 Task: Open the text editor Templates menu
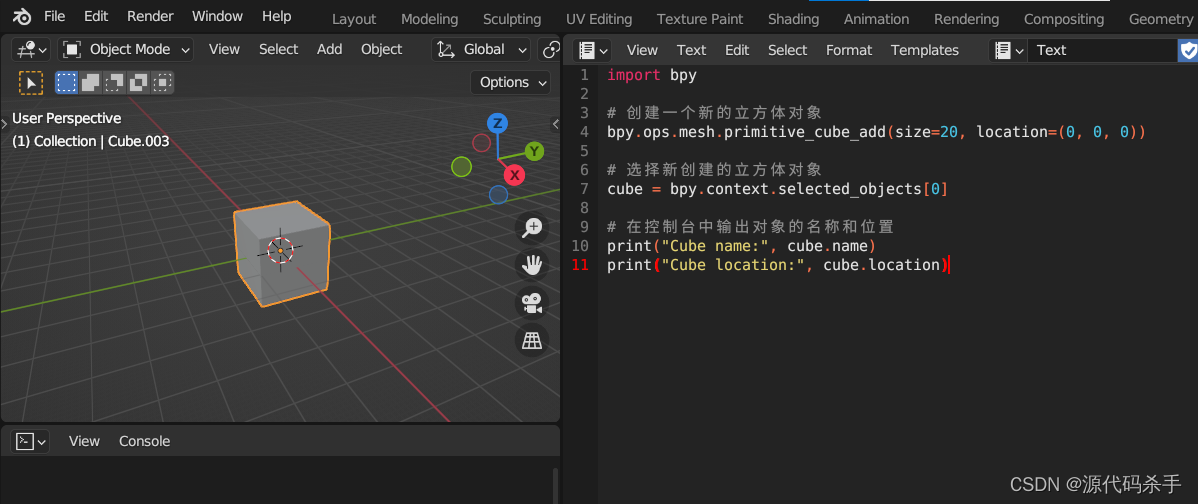[924, 50]
